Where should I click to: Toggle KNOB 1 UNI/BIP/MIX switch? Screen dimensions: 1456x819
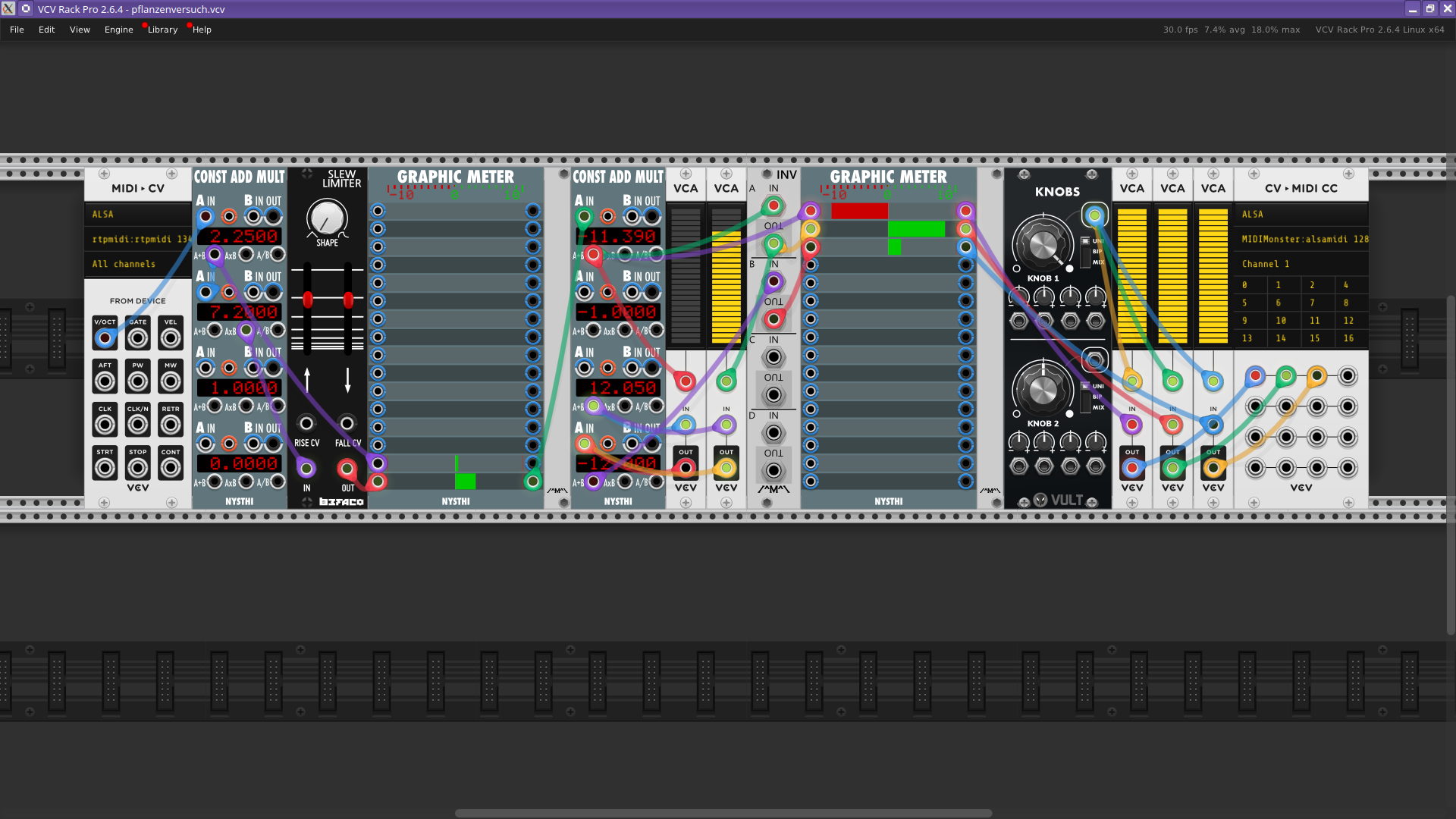click(1086, 251)
